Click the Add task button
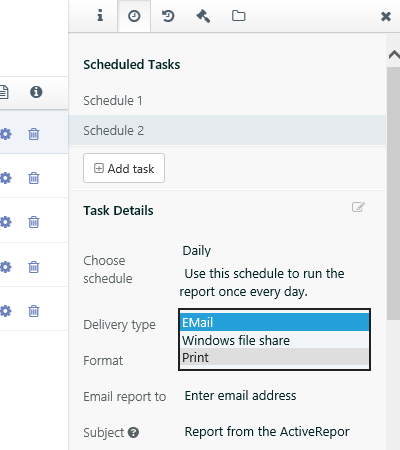400x450 pixels. pos(124,168)
